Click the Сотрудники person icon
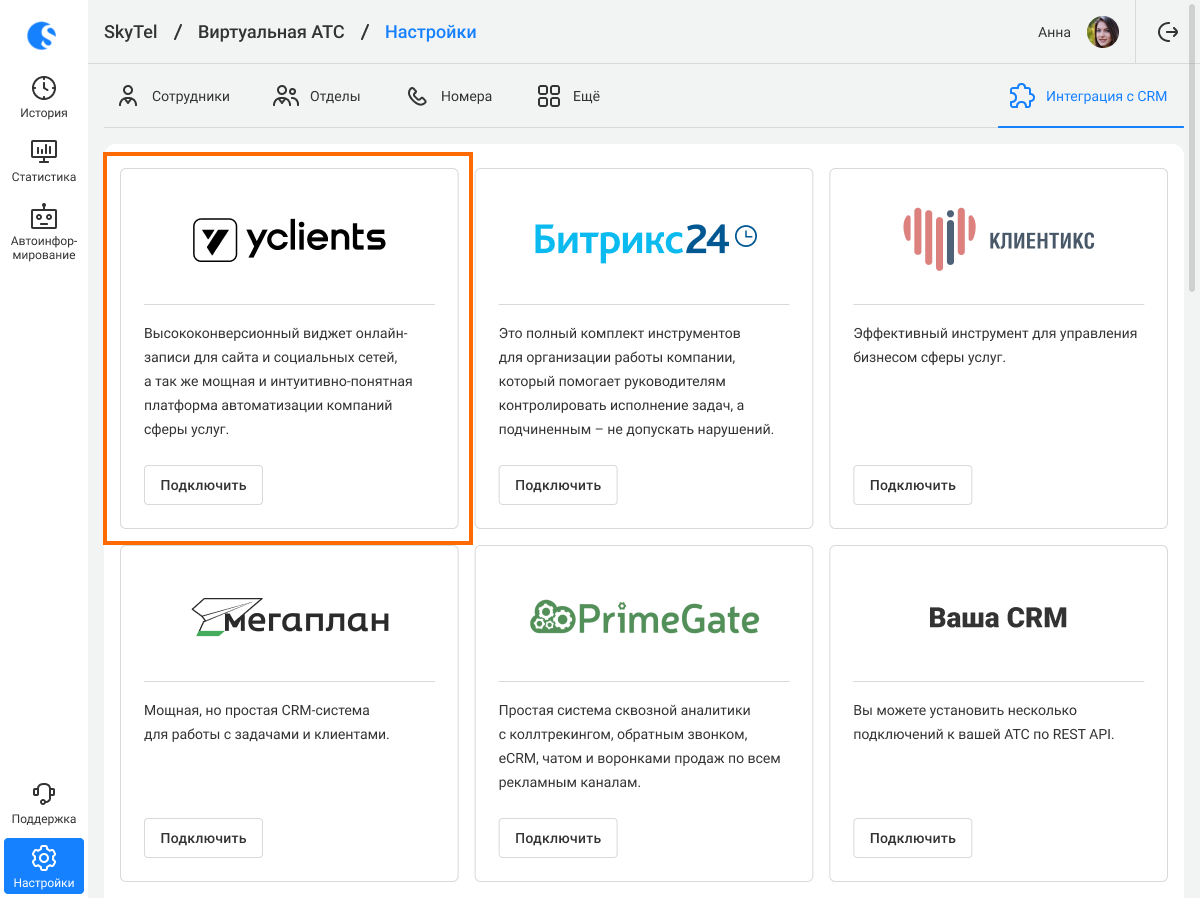Viewport: 1200px width, 898px height. (x=128, y=96)
